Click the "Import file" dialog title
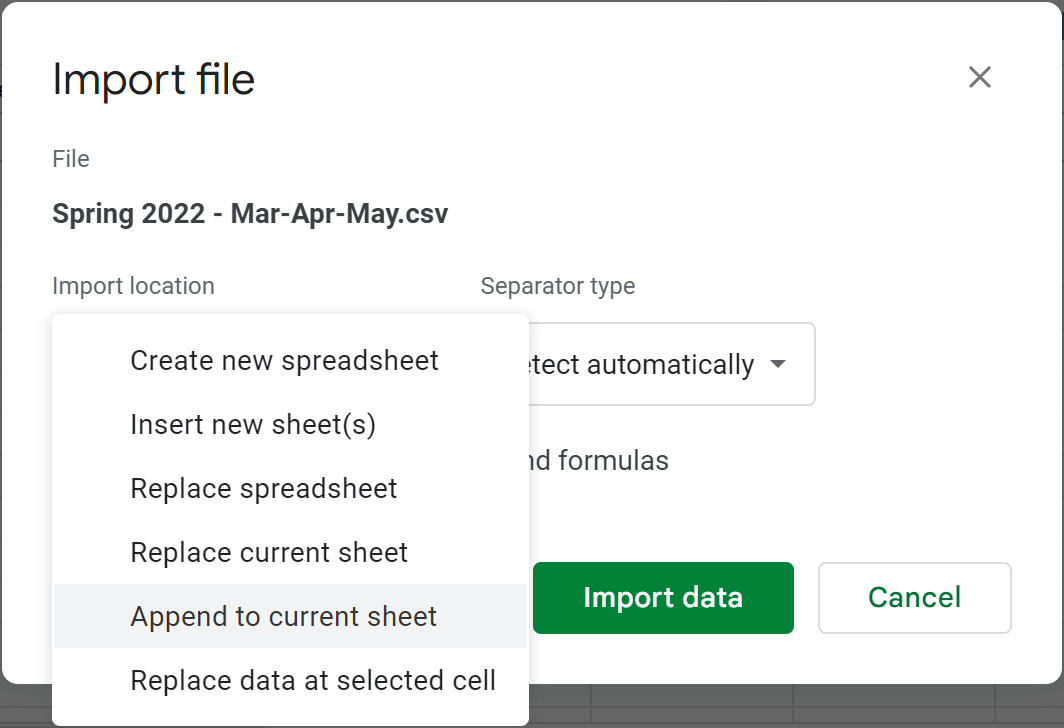This screenshot has width=1064, height=728. pyautogui.click(x=153, y=79)
